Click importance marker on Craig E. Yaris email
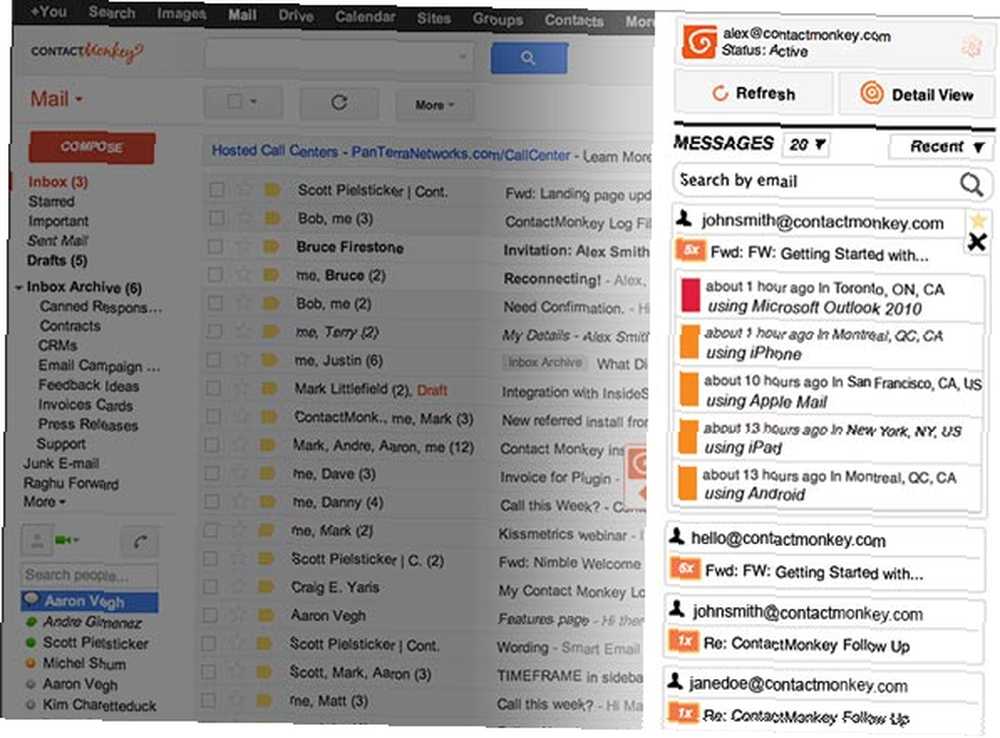This screenshot has width=1000, height=738. coord(265,587)
